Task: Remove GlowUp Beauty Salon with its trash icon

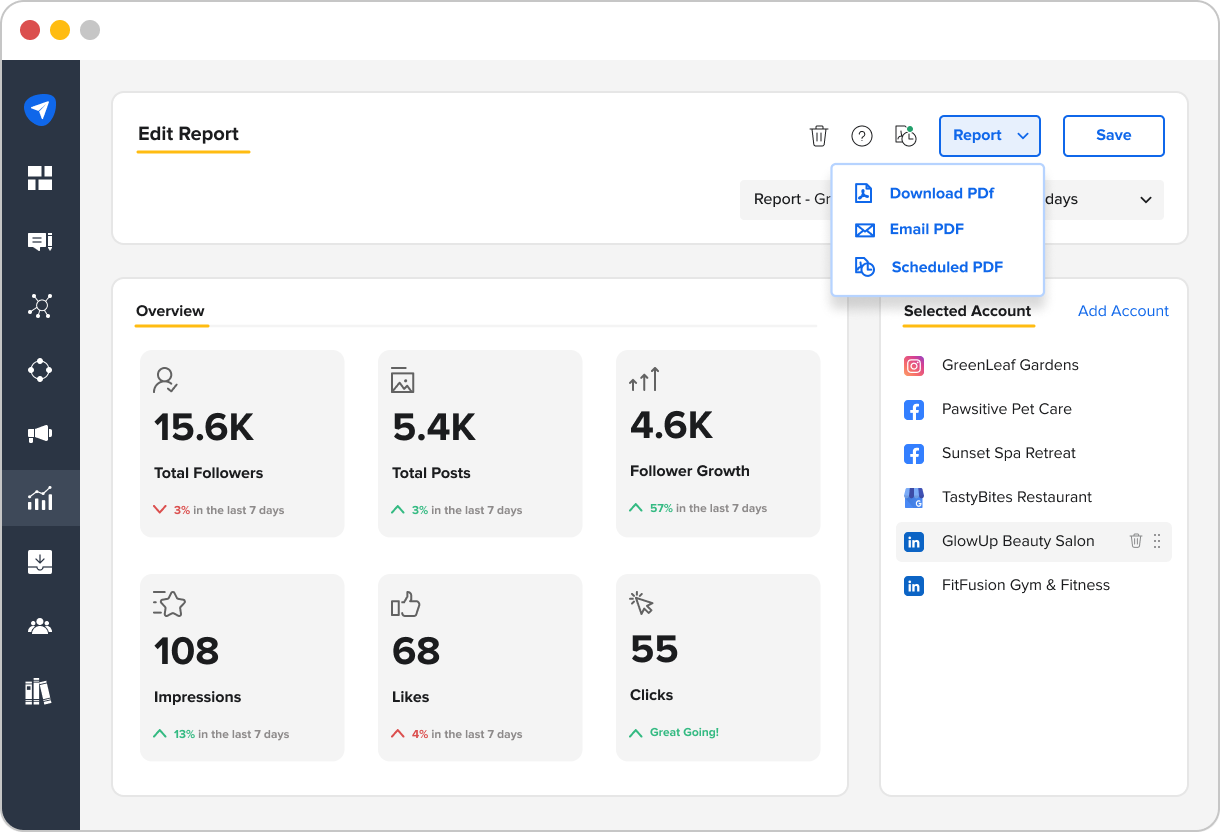Action: coord(1136,541)
